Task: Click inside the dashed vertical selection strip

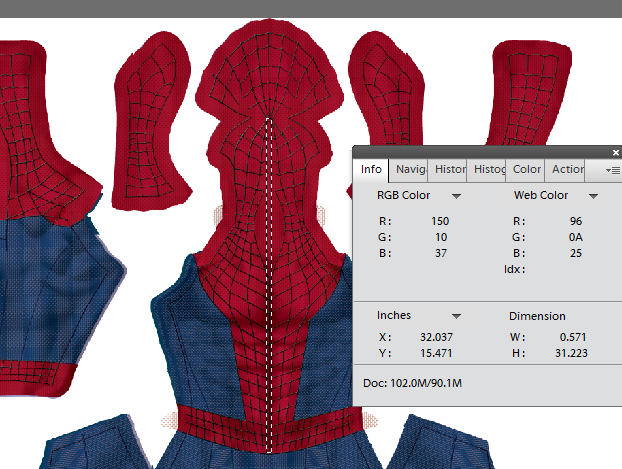Action: coord(269,286)
